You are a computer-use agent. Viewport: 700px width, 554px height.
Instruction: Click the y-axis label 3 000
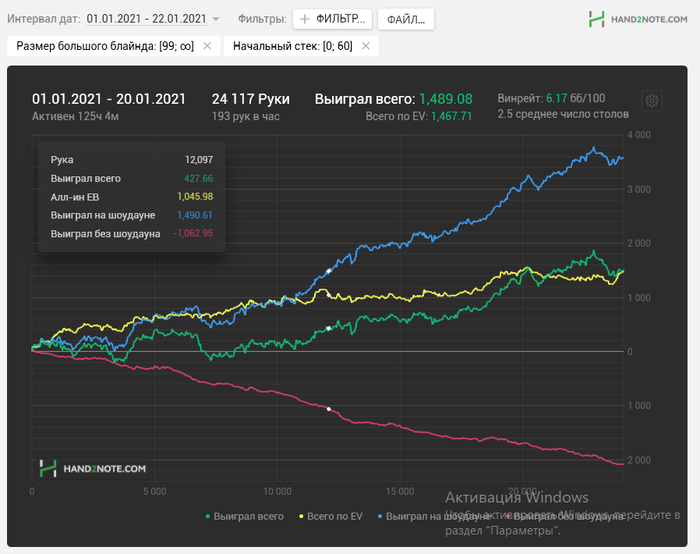[x=639, y=189]
